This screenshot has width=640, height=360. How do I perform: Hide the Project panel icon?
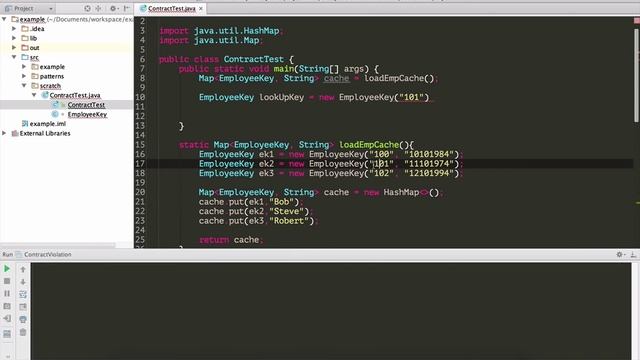[x=127, y=8]
